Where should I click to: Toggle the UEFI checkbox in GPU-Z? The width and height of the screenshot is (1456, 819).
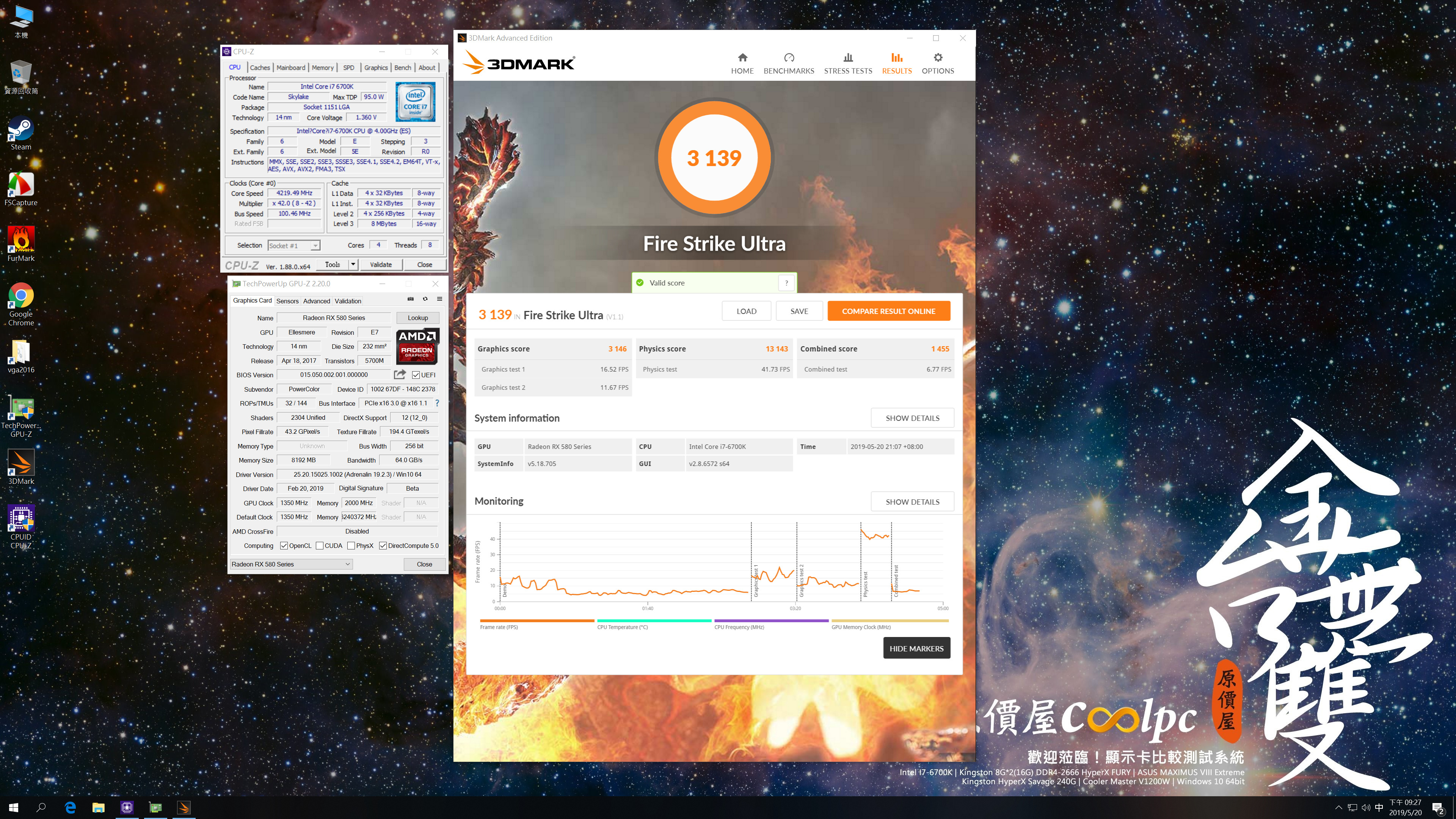(x=416, y=375)
